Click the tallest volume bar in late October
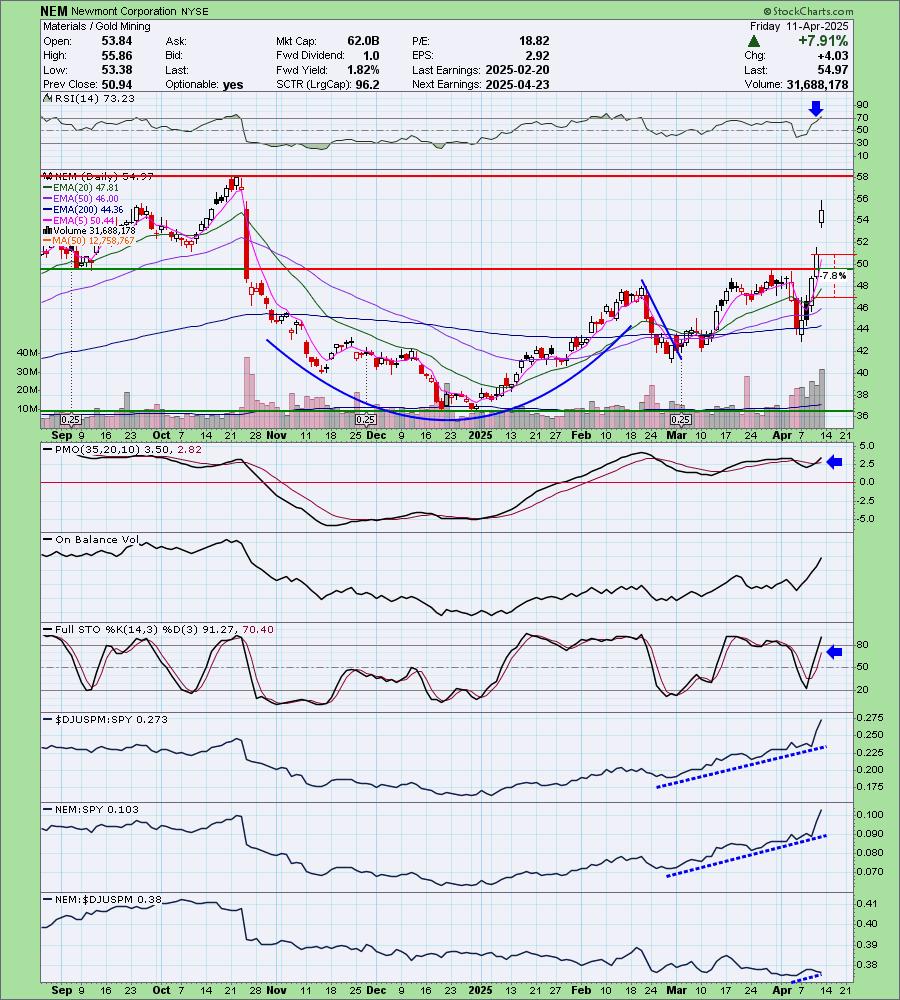900x1000 pixels. [x=246, y=393]
